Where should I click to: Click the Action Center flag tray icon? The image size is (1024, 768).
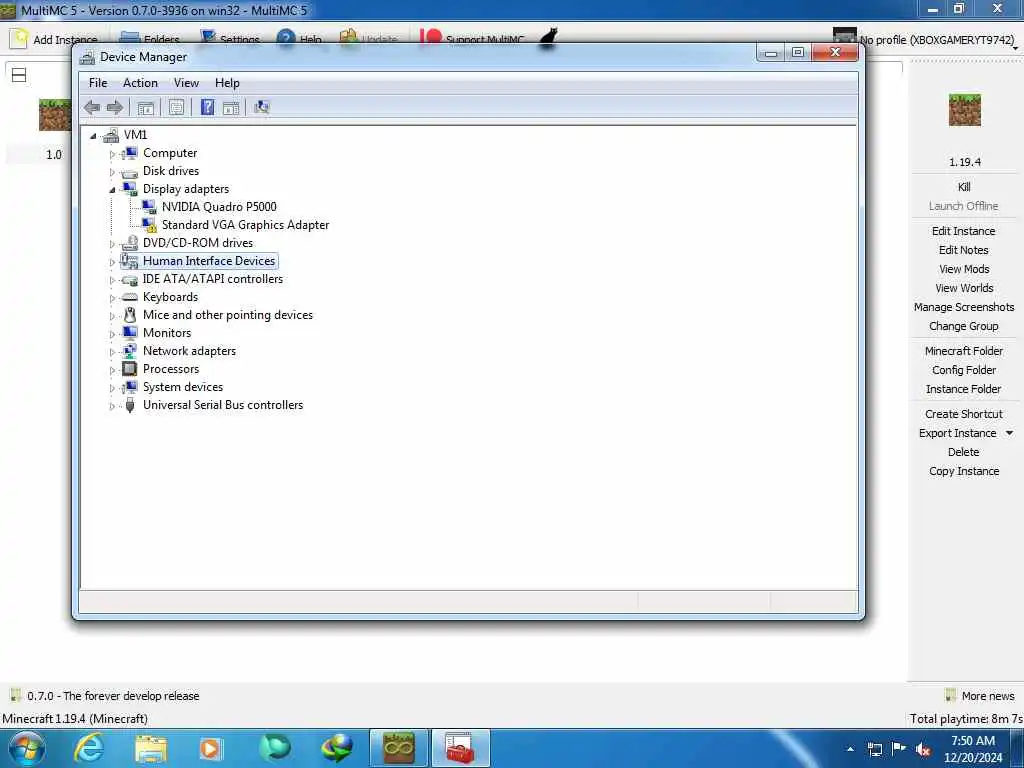pyautogui.click(x=899, y=748)
